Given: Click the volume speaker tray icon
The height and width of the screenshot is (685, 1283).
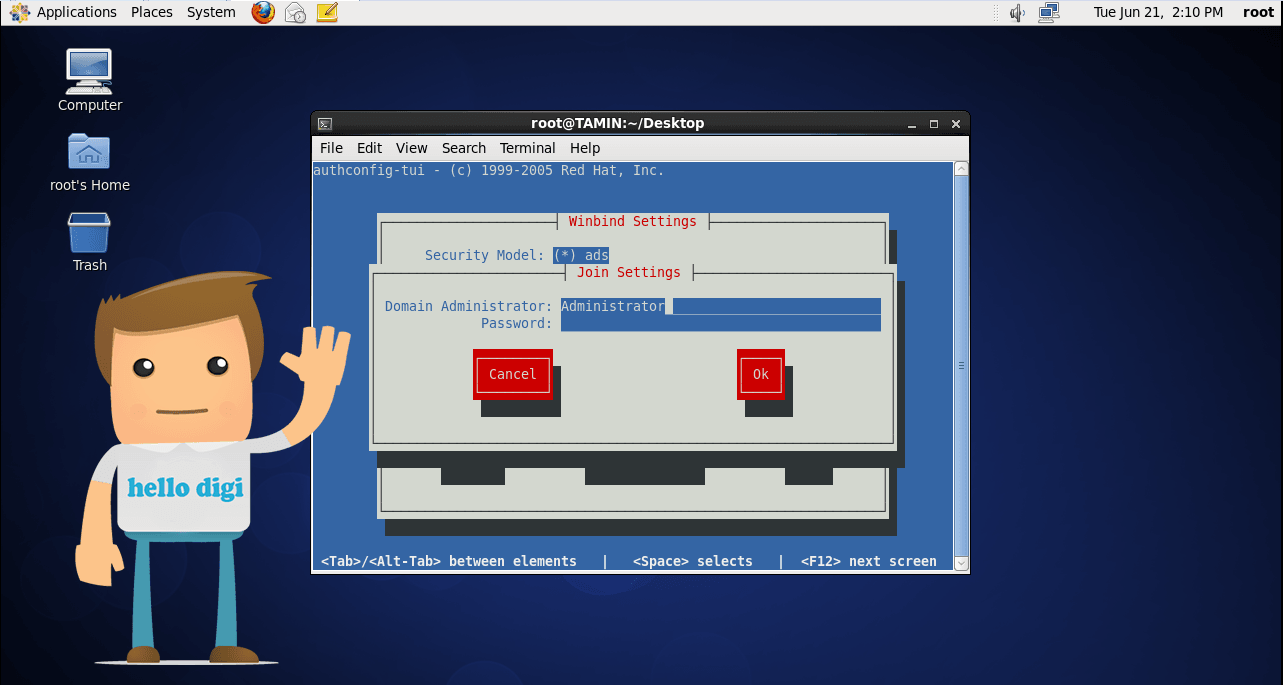Looking at the screenshot, I should coord(1018,13).
